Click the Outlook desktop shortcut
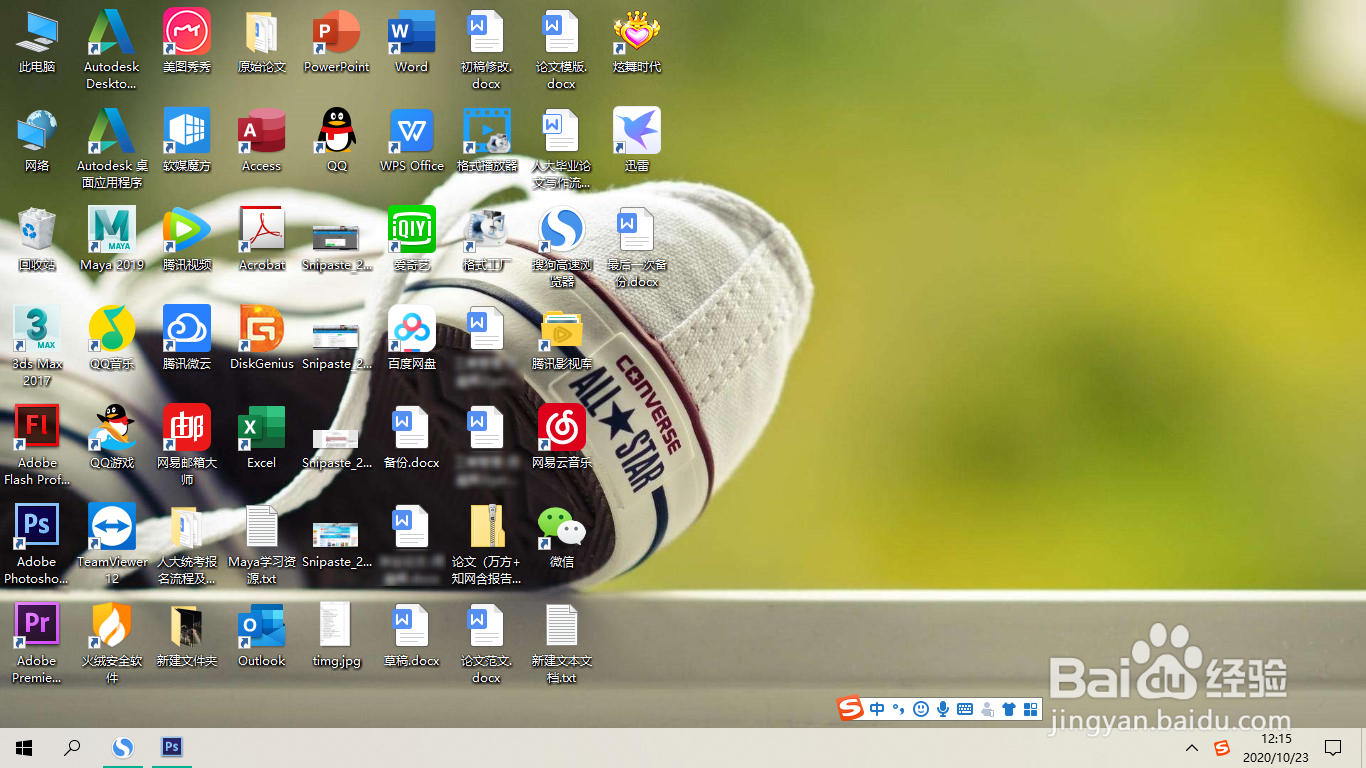This screenshot has width=1366, height=768. coord(262,636)
